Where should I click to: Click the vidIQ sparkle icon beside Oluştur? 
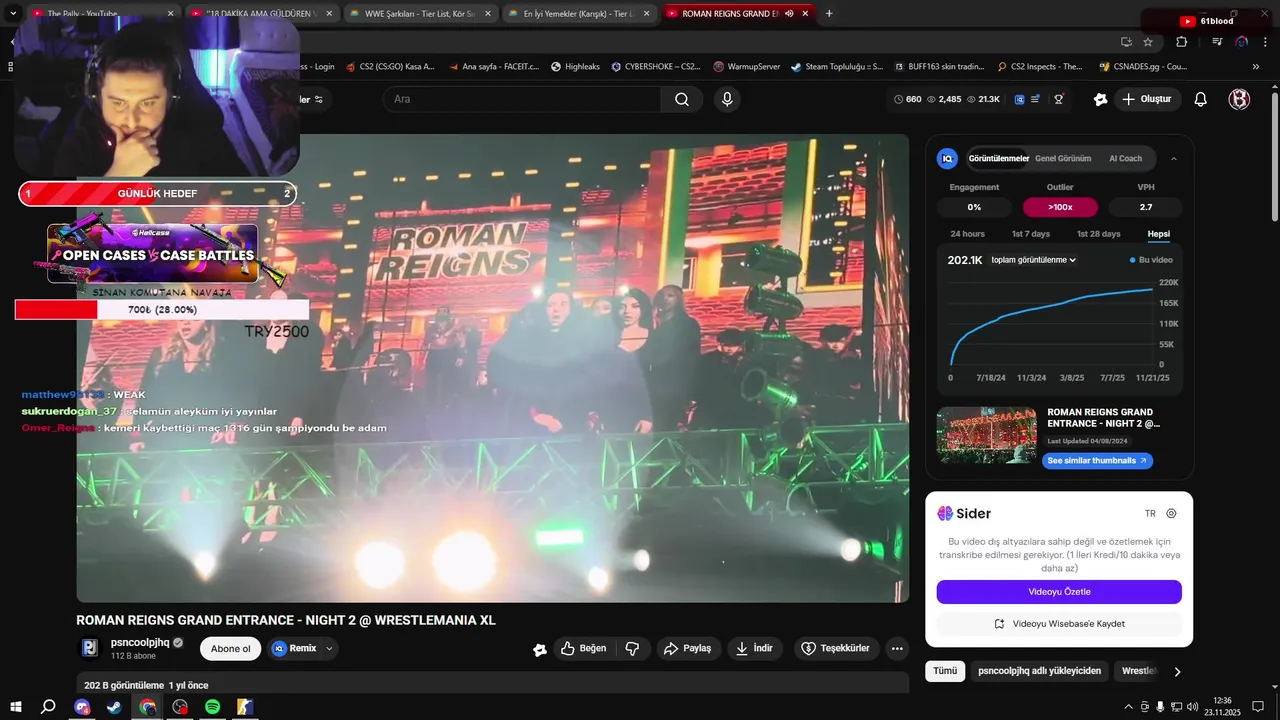tap(1100, 99)
